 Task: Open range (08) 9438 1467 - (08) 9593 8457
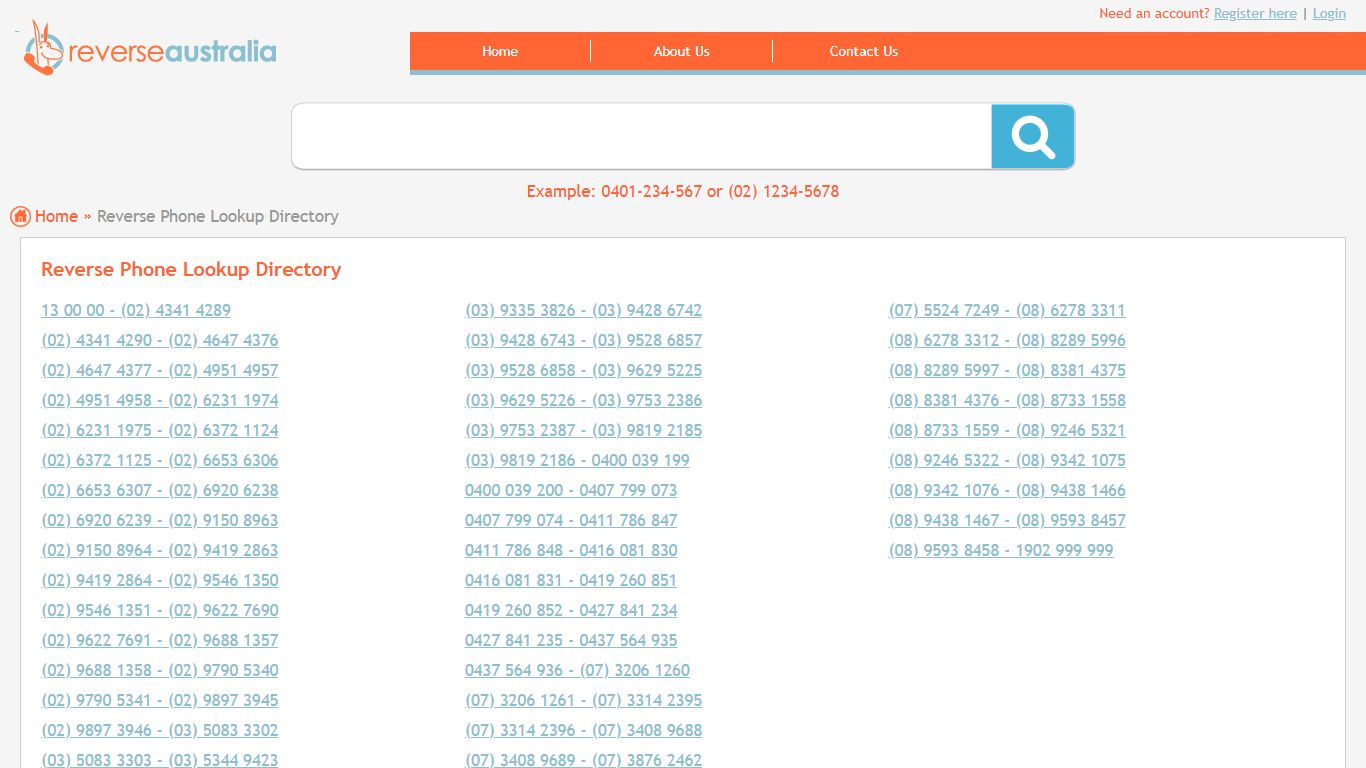click(x=1007, y=520)
